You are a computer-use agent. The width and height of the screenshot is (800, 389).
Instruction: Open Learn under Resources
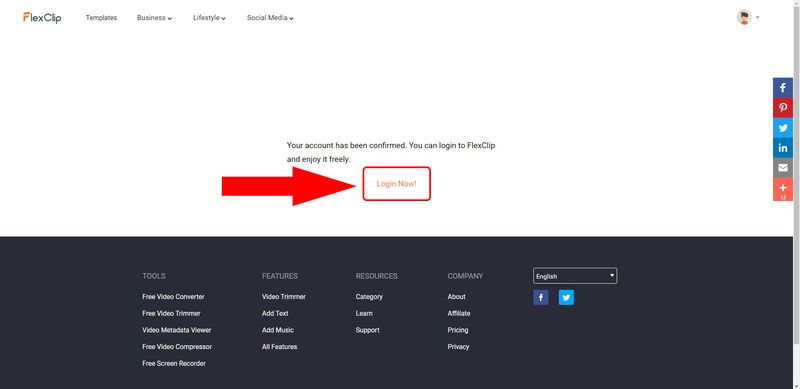pos(364,313)
